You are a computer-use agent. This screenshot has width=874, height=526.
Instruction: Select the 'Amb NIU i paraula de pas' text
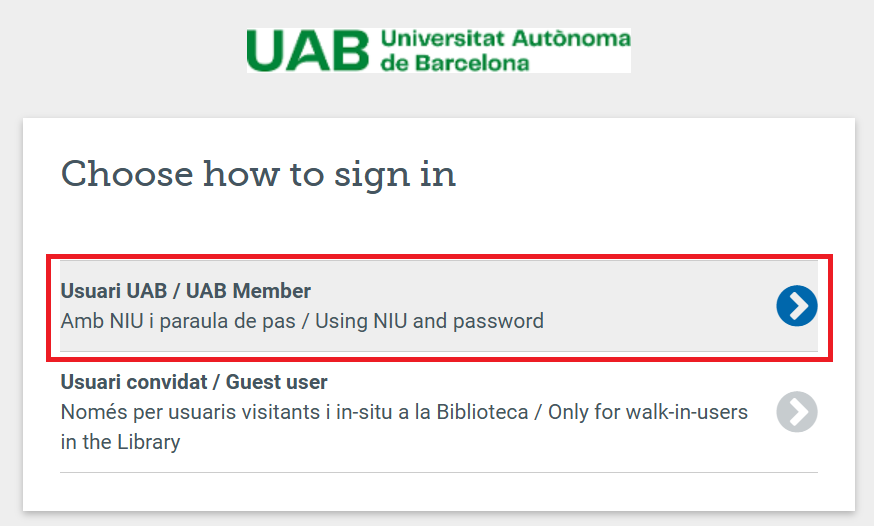pyautogui.click(x=178, y=322)
